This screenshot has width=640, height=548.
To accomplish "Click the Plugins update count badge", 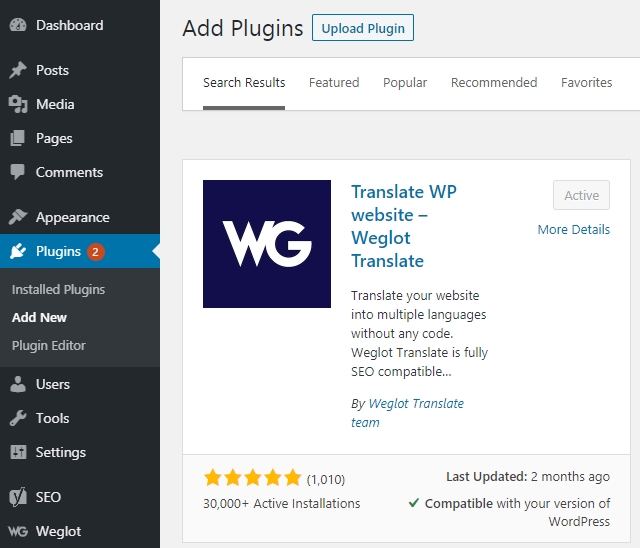I will click(95, 252).
